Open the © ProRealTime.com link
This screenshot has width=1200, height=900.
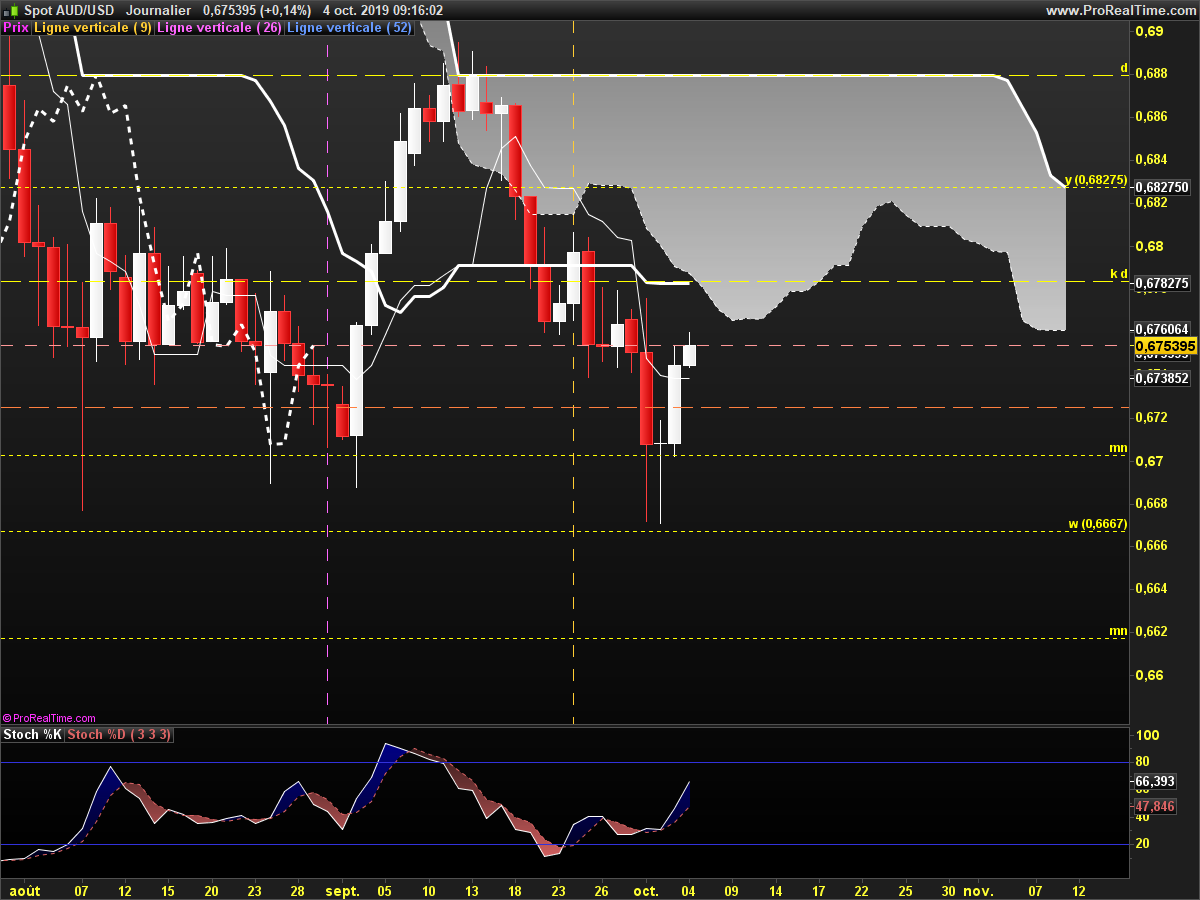click(49, 718)
